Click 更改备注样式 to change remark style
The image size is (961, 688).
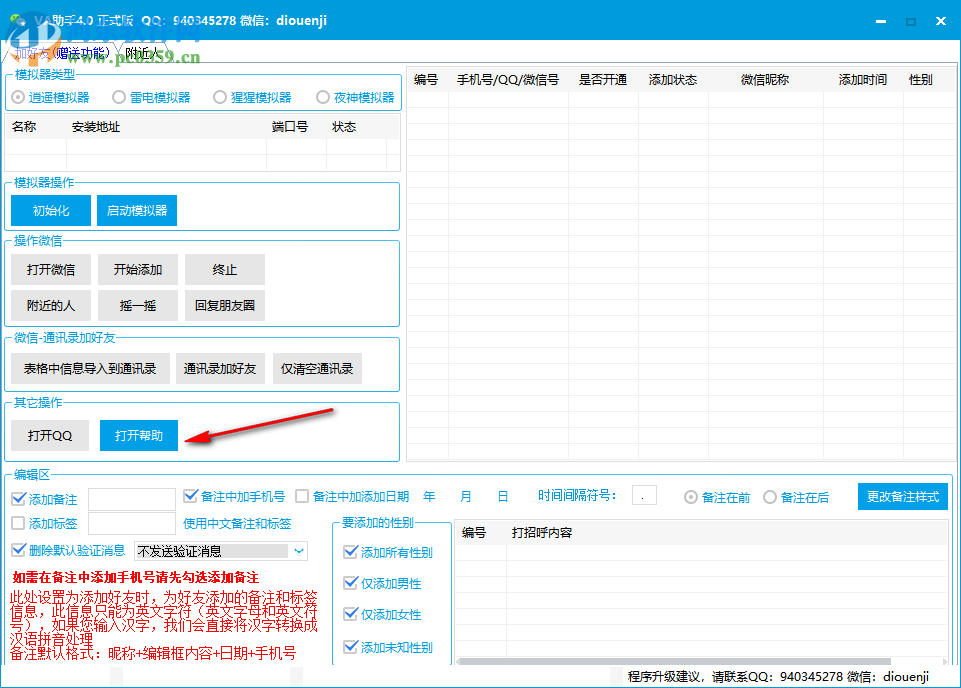click(x=902, y=496)
